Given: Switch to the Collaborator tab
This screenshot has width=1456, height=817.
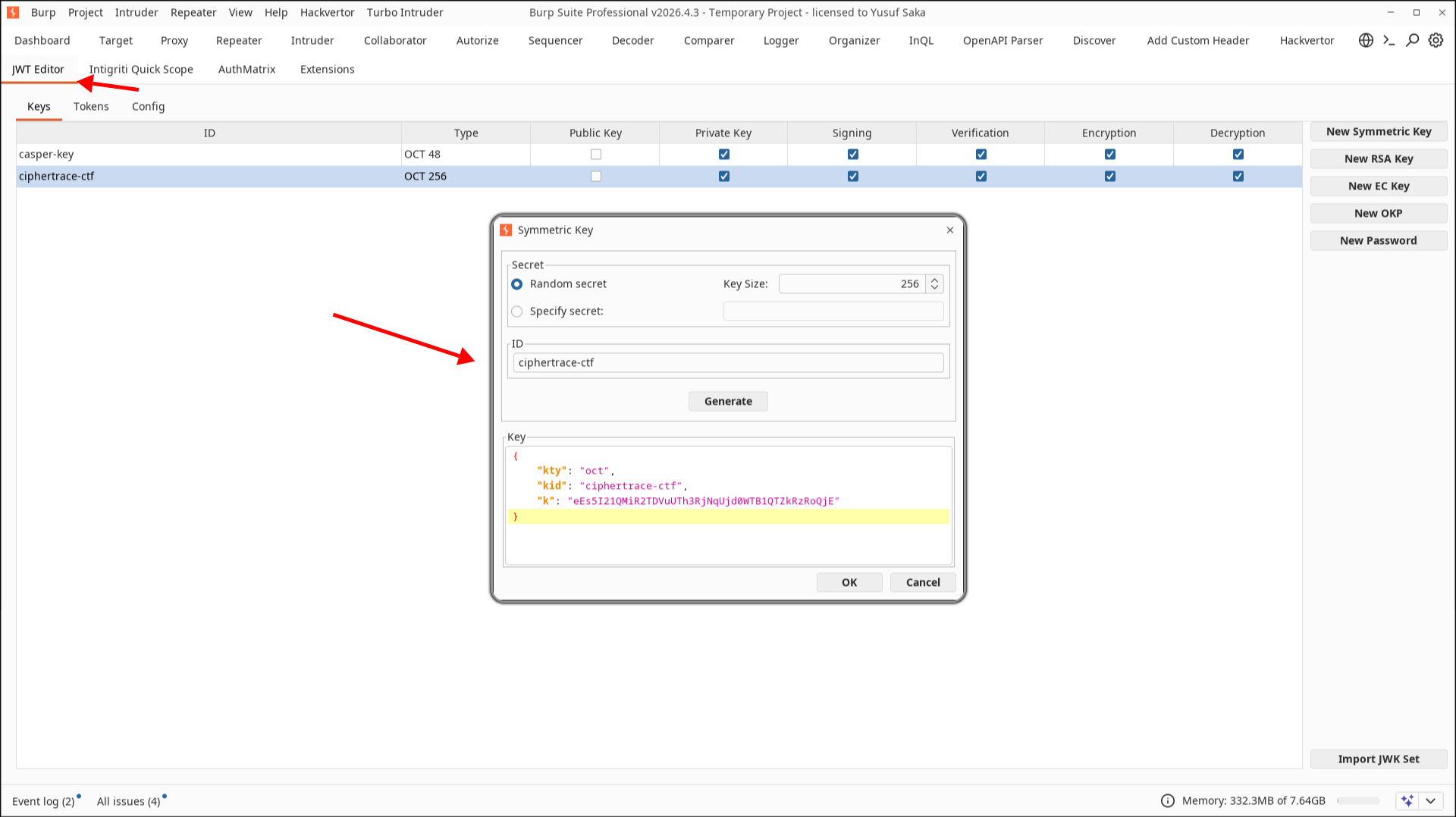Looking at the screenshot, I should (395, 40).
